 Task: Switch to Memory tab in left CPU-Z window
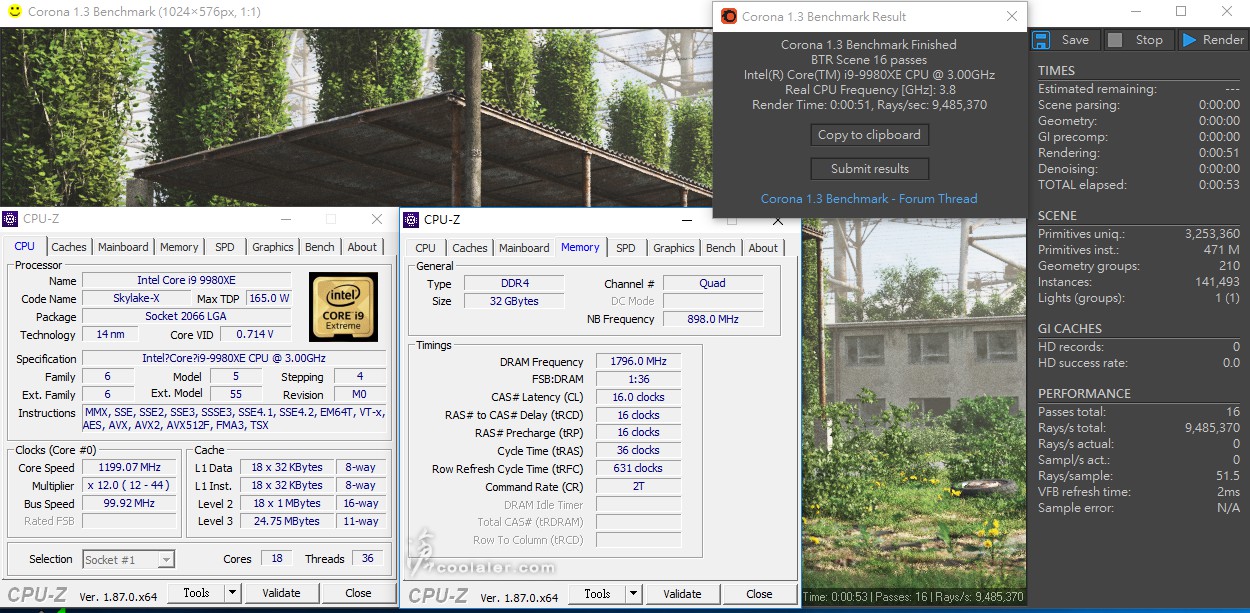coord(179,247)
